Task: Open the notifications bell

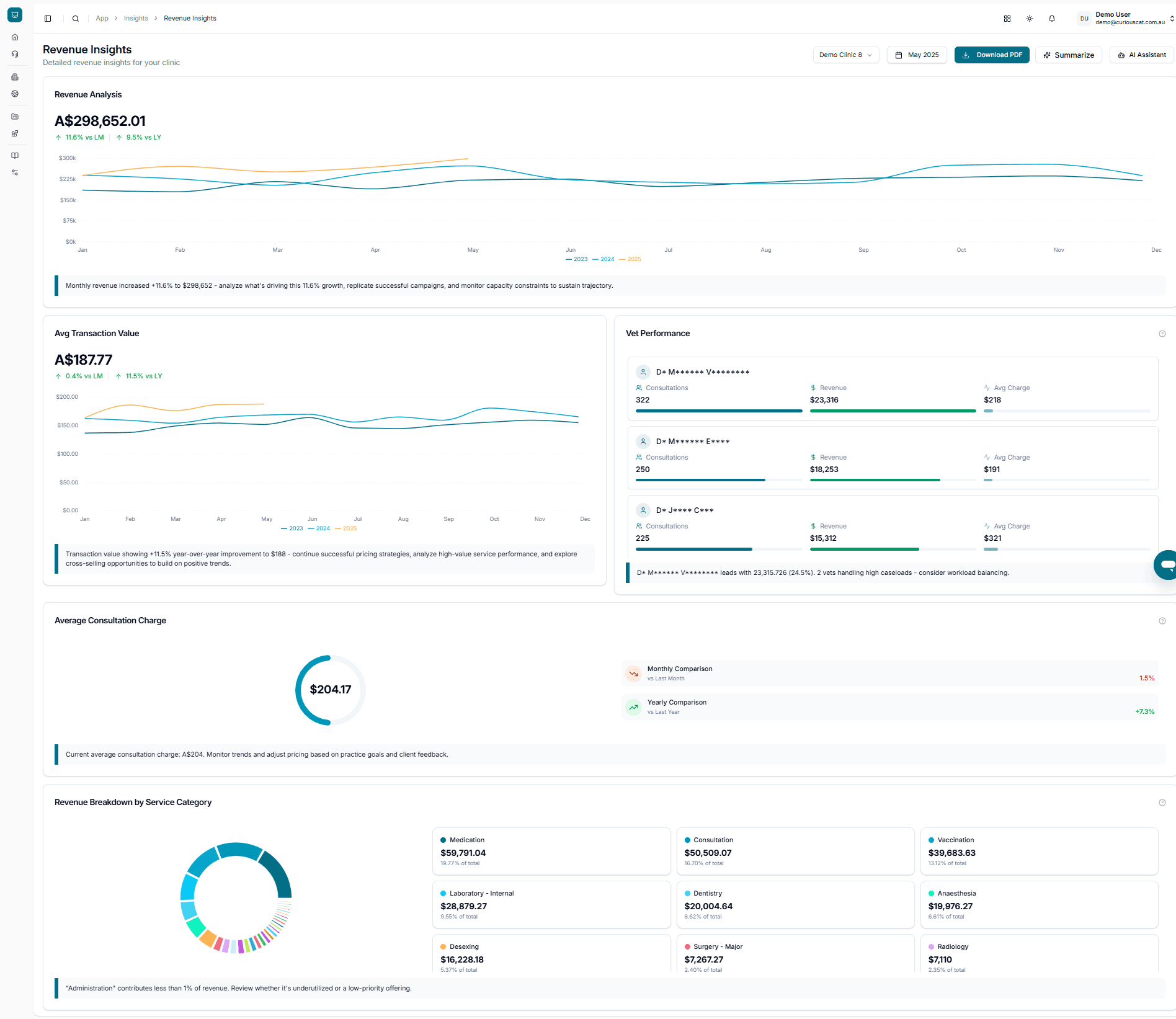Action: tap(1052, 19)
